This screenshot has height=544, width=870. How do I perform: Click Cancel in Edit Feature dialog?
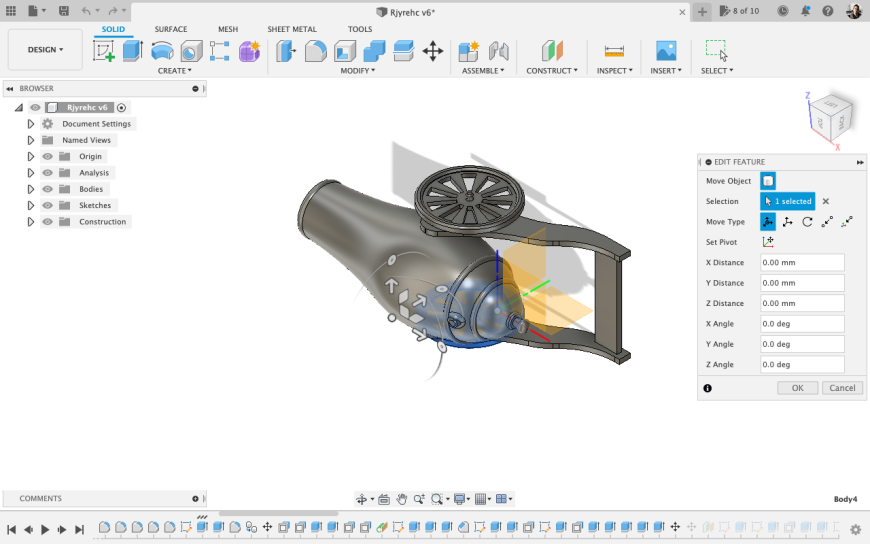(842, 388)
